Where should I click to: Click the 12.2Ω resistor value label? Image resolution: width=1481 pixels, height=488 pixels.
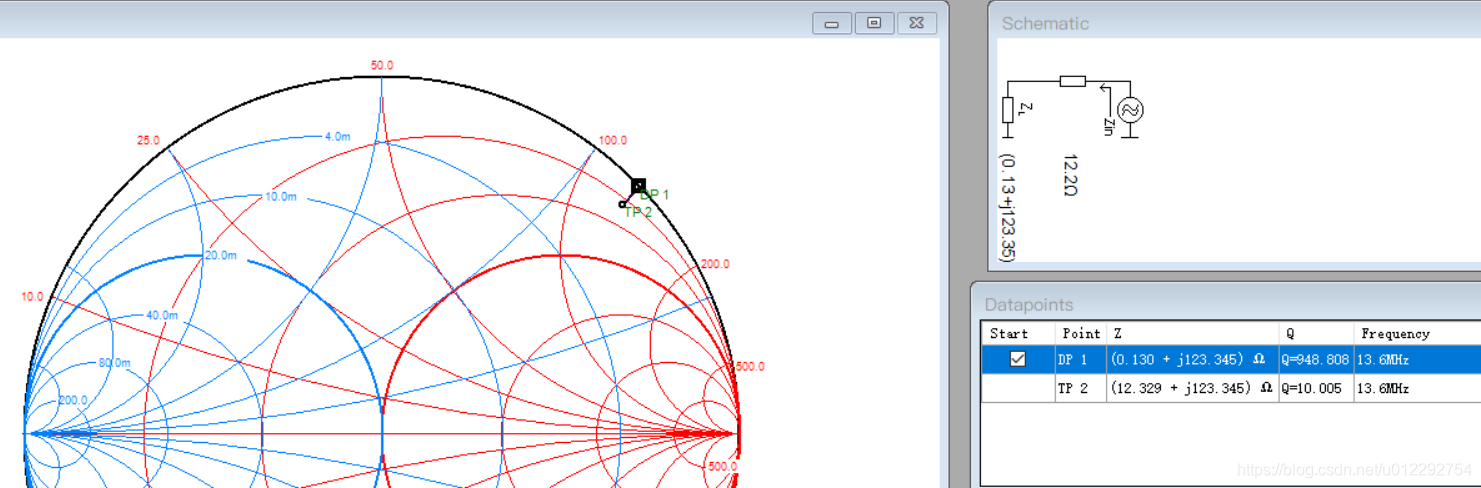coord(1069,175)
